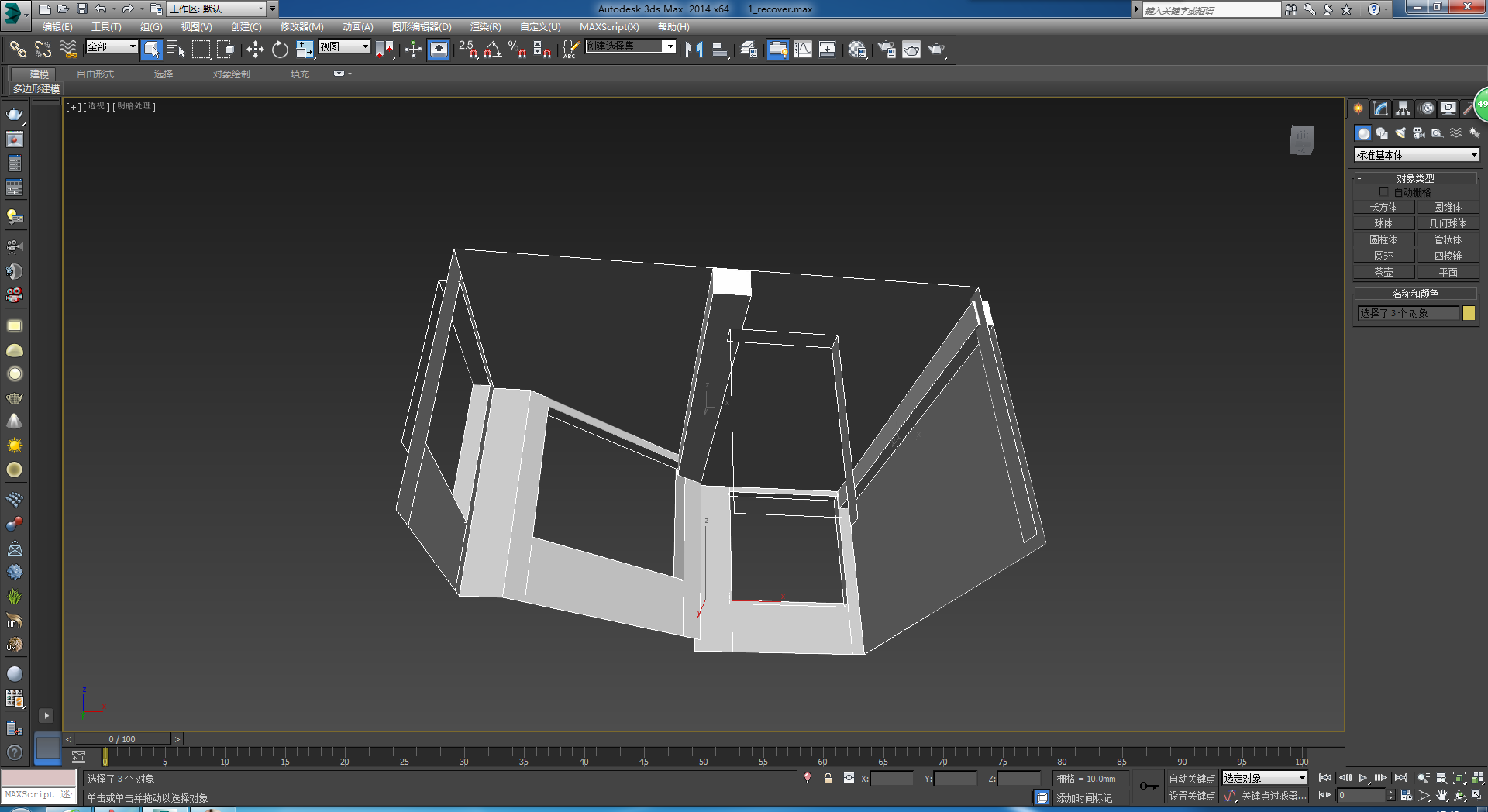This screenshot has height=812, width=1488.
Task: Switch to the Display panel tab
Action: point(1448,108)
